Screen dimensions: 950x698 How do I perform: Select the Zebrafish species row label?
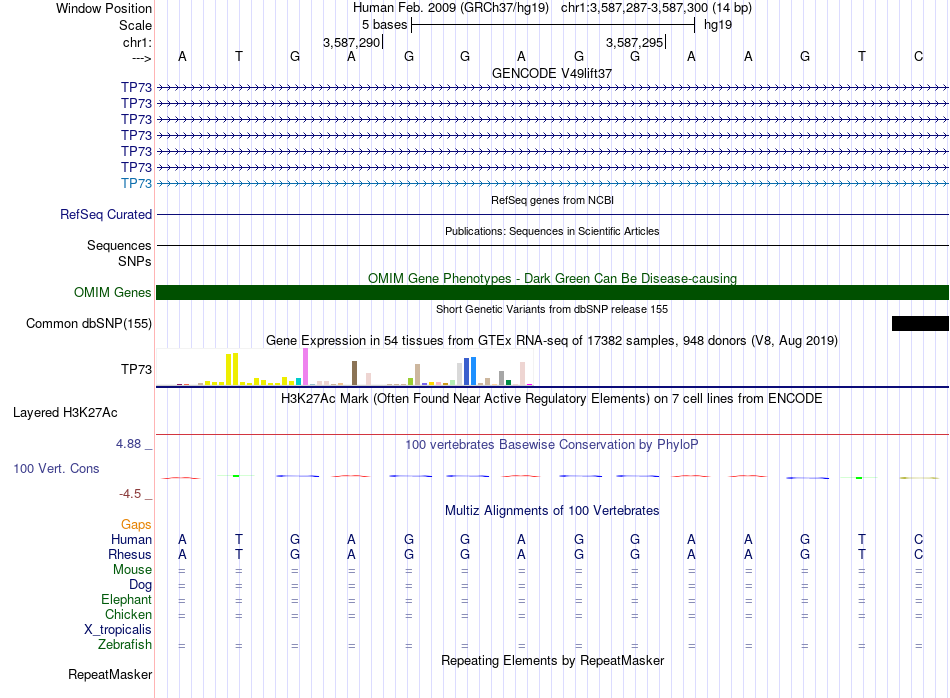[125, 644]
